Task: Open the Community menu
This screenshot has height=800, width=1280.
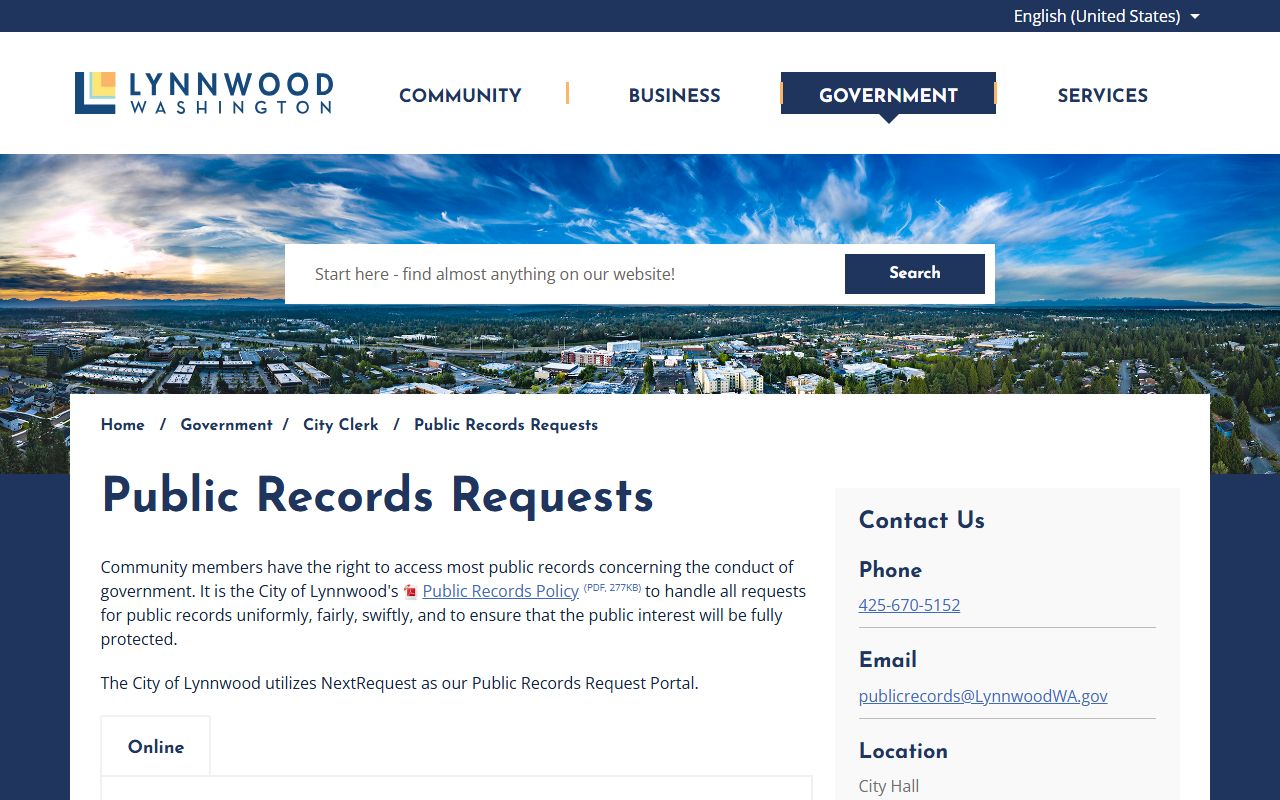Action: [x=460, y=96]
